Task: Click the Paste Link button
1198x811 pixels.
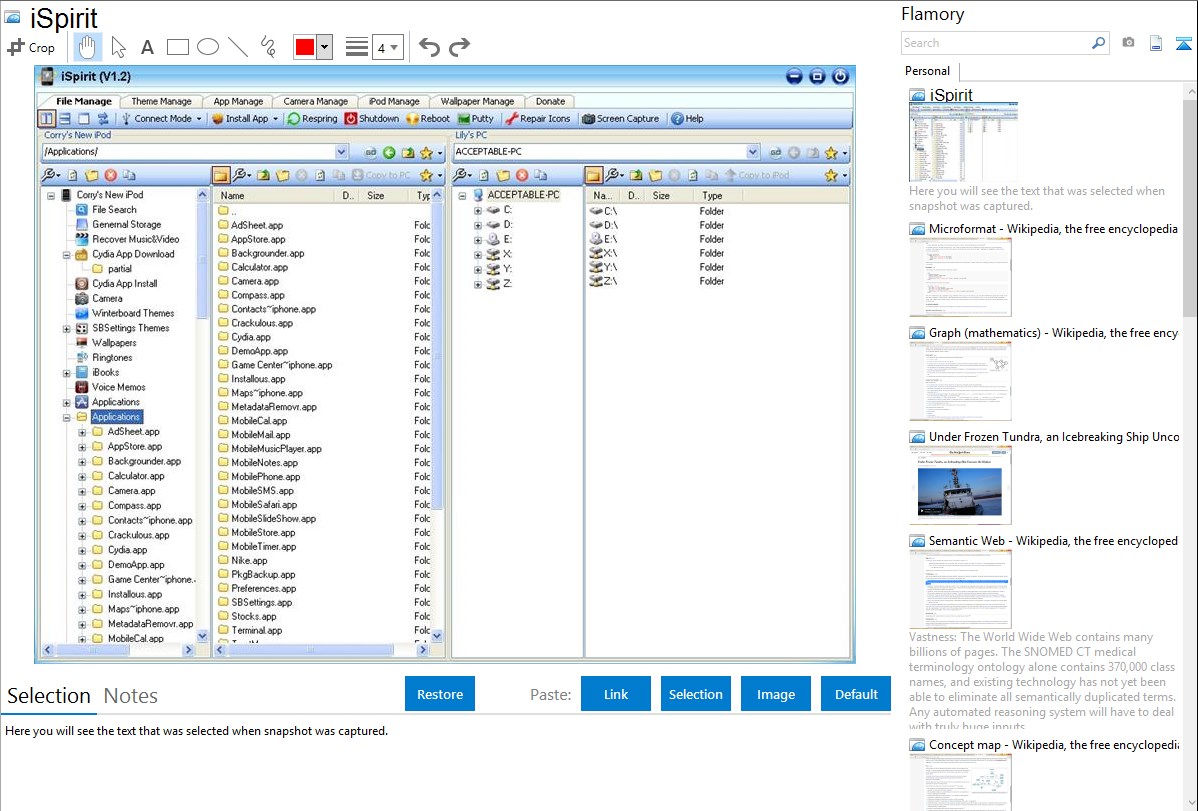Action: tap(616, 694)
